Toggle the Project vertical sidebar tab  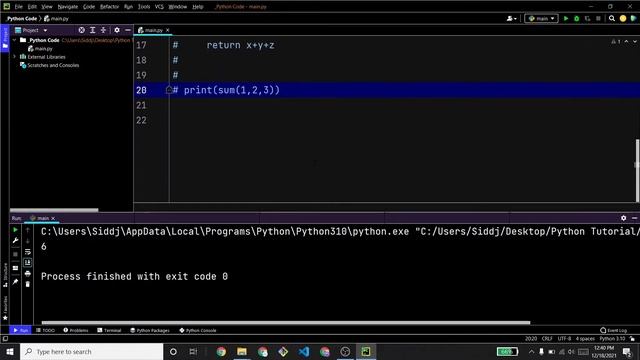5,38
